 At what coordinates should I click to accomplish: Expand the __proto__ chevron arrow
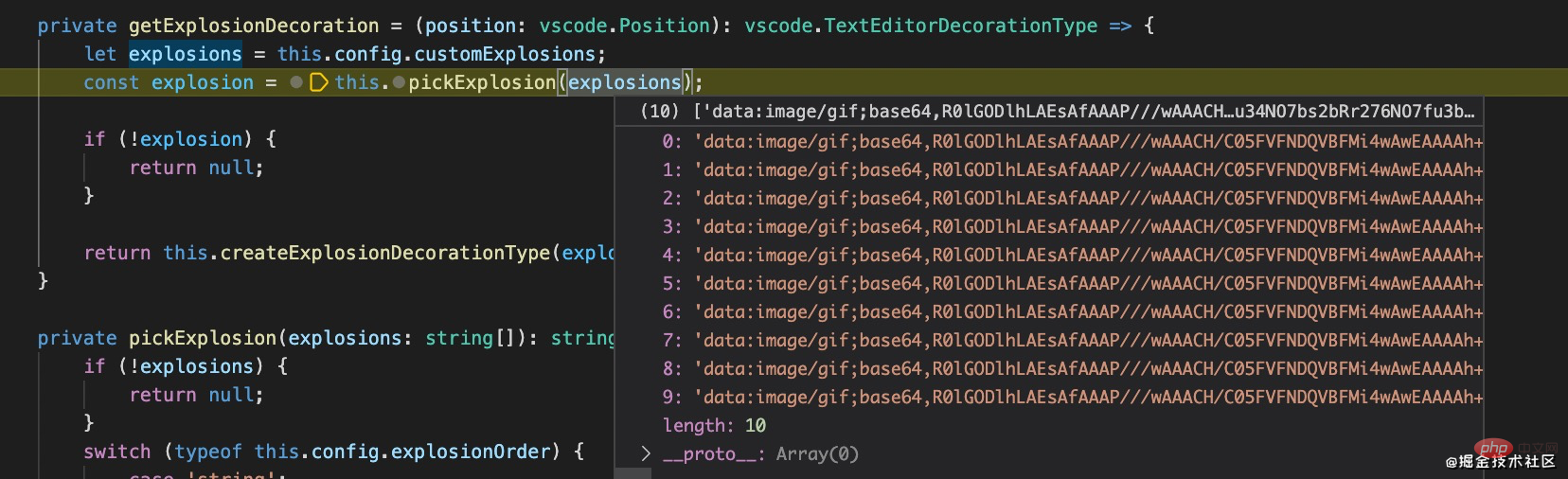click(x=646, y=453)
